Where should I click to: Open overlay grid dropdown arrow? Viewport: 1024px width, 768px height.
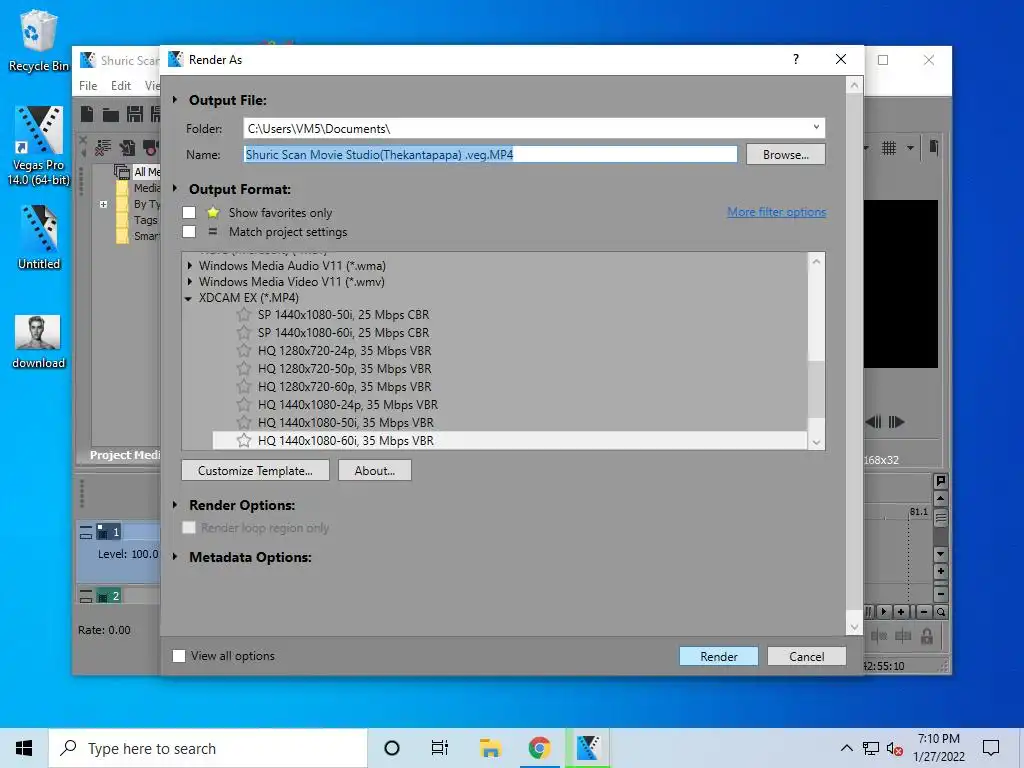tap(910, 148)
